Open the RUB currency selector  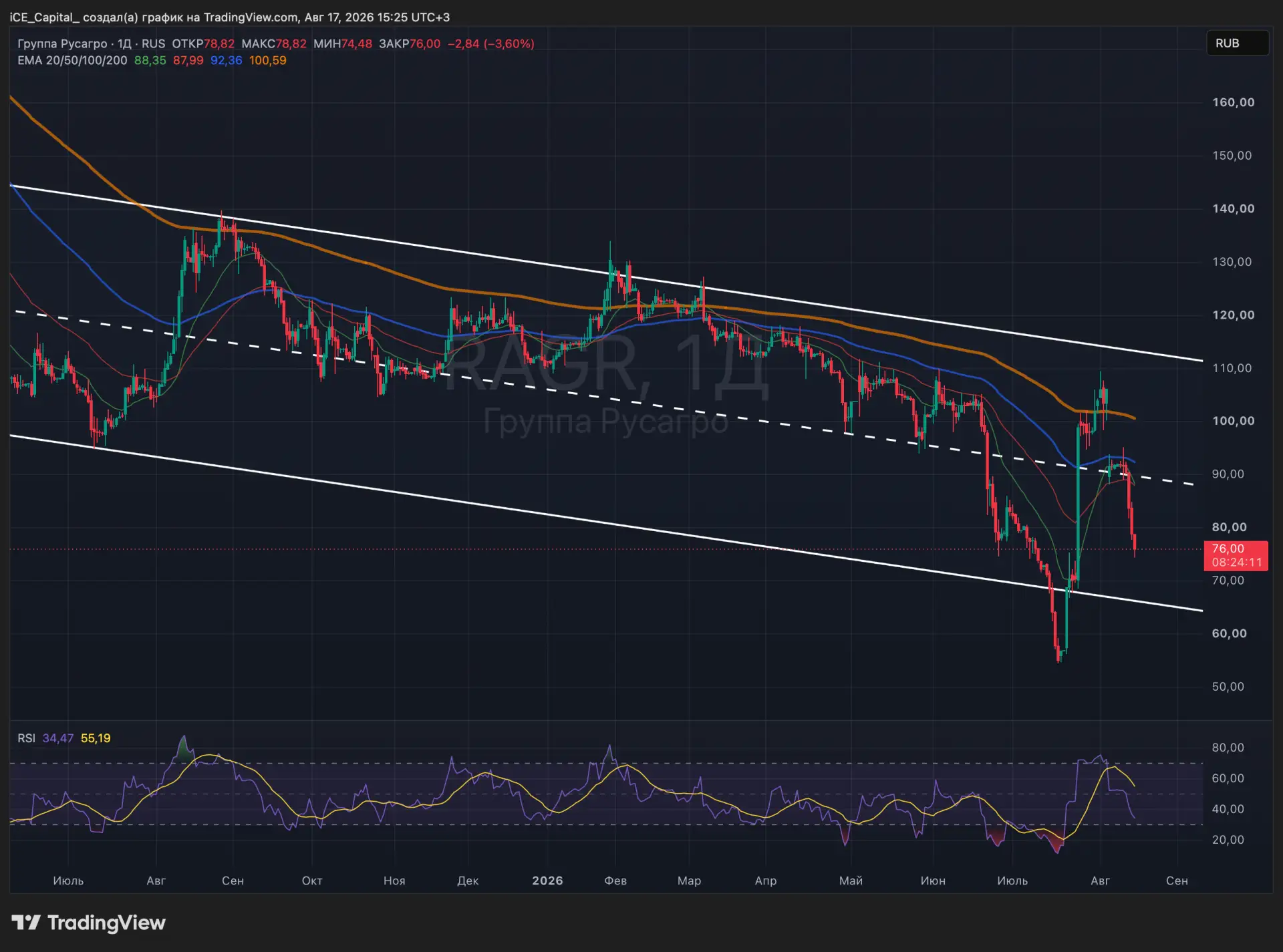(x=1237, y=43)
